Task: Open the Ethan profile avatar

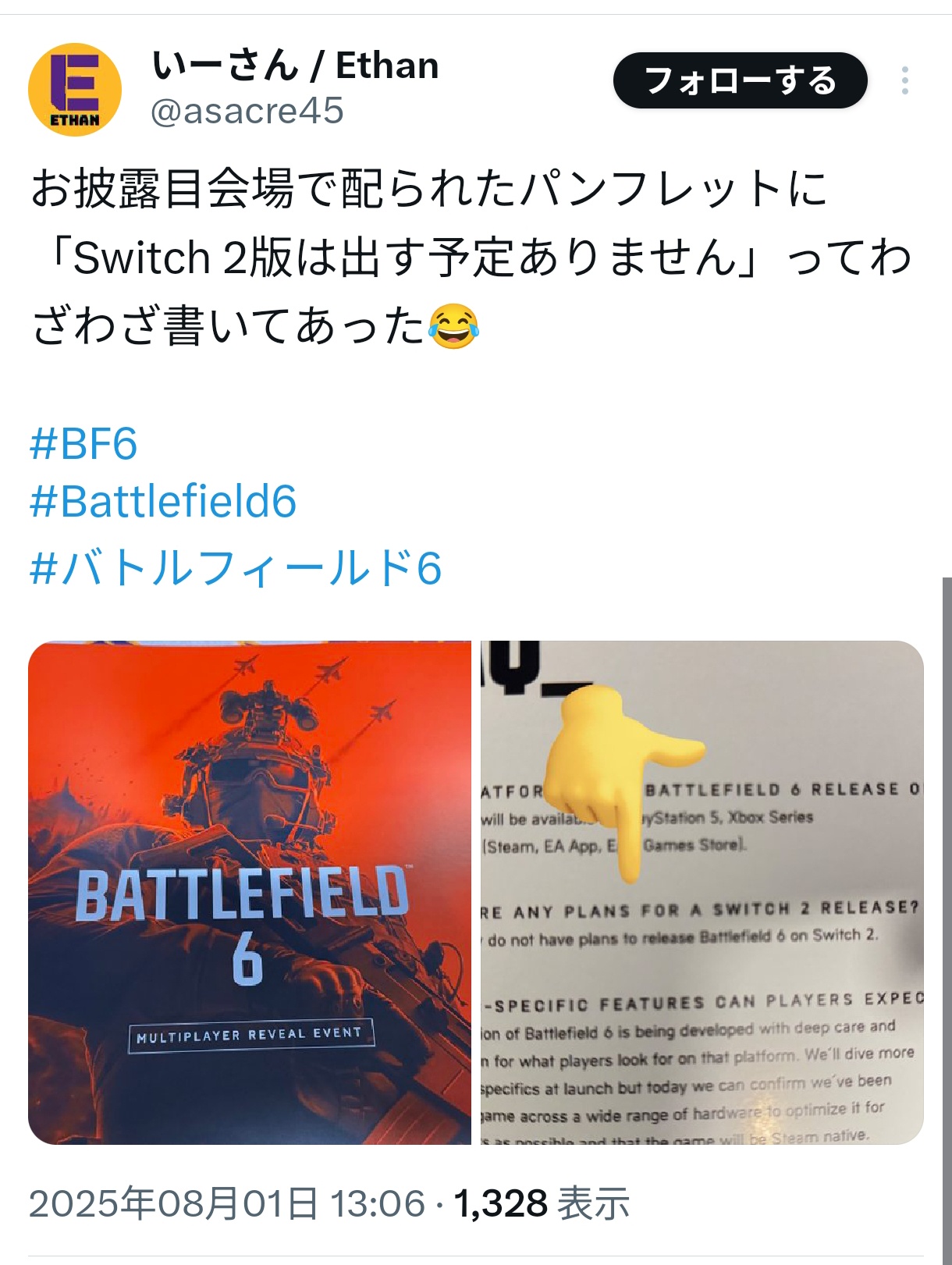Action: click(75, 90)
